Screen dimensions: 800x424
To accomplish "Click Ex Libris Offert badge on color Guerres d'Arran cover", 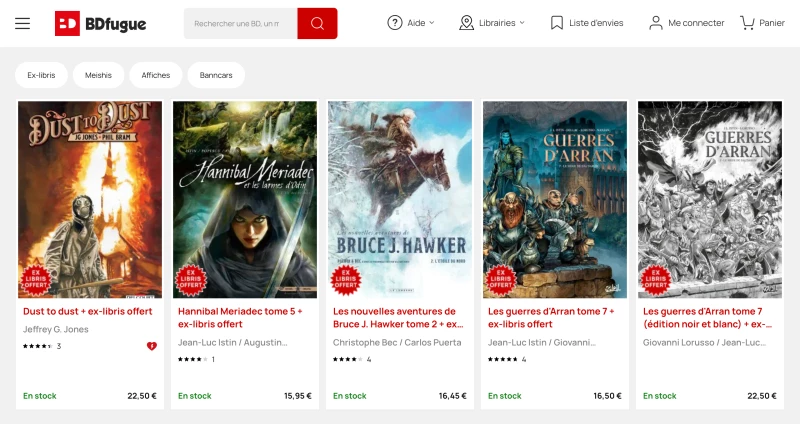I will (501, 280).
